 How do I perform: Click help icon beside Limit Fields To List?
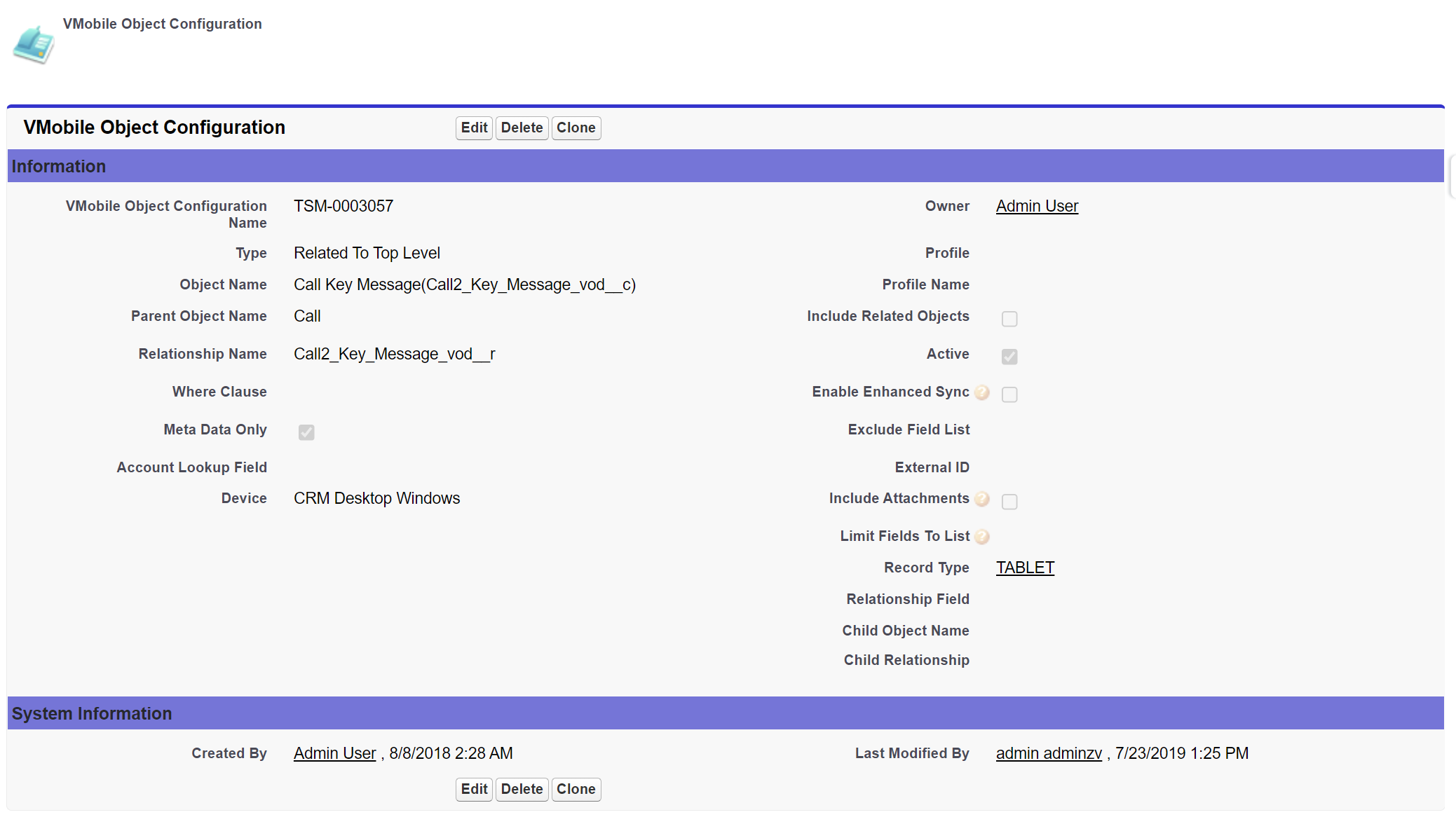click(982, 537)
